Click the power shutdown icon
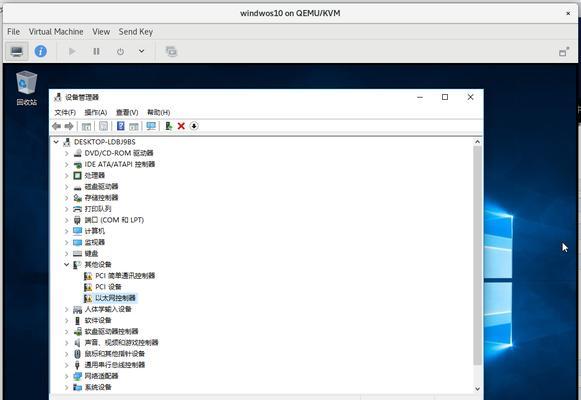581x400 pixels. pos(120,51)
